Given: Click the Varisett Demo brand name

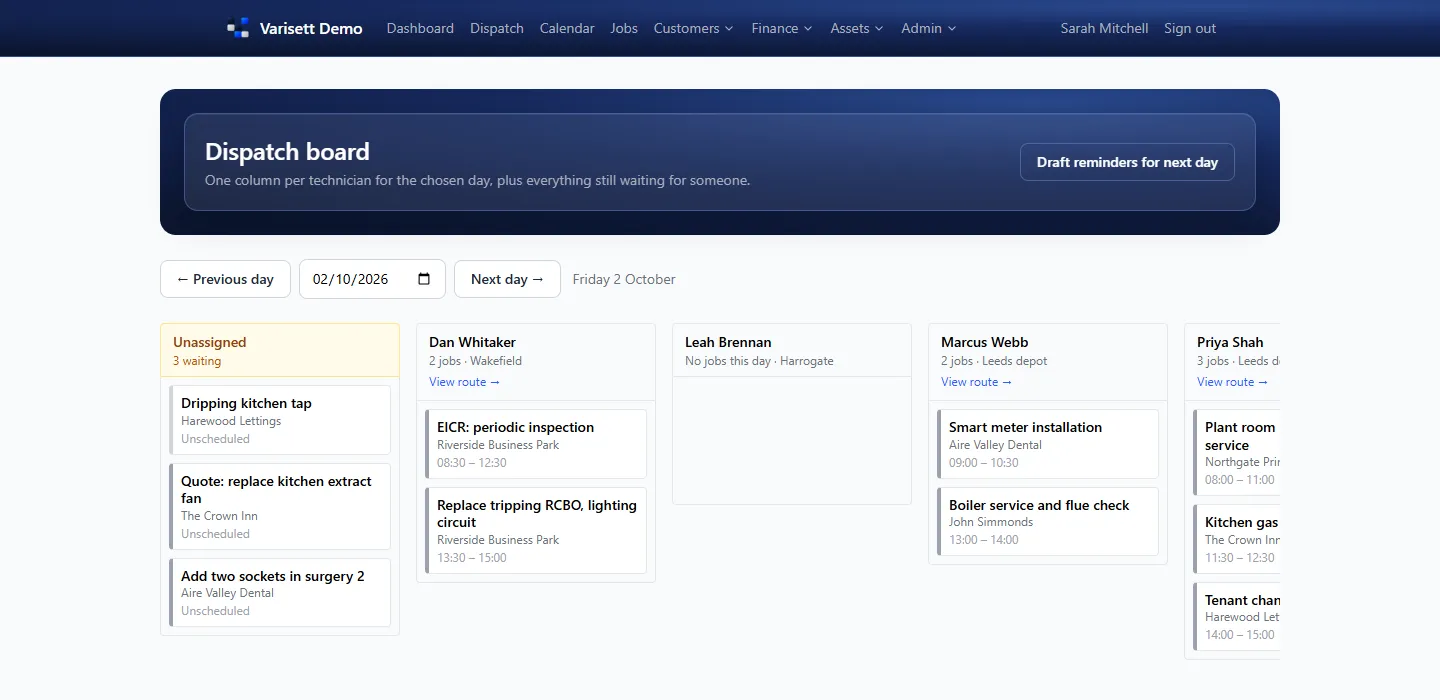Looking at the screenshot, I should tap(311, 28).
